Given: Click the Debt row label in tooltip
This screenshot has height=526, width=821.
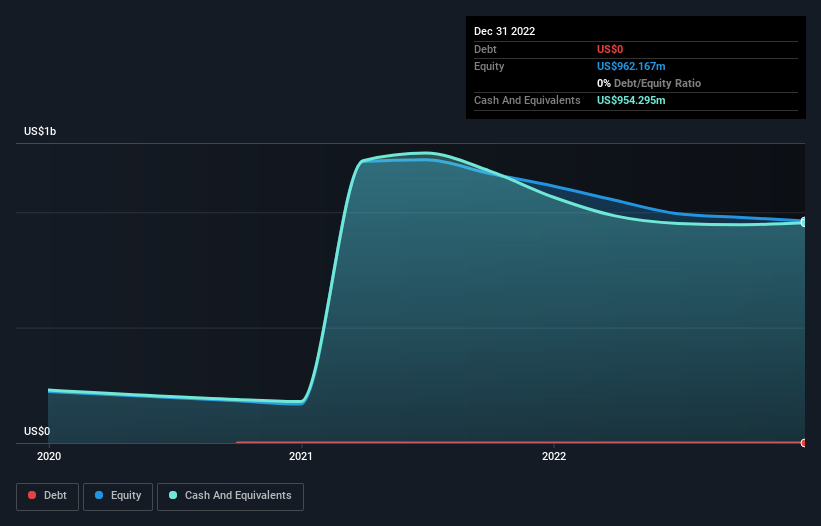Looking at the screenshot, I should click(x=485, y=49).
